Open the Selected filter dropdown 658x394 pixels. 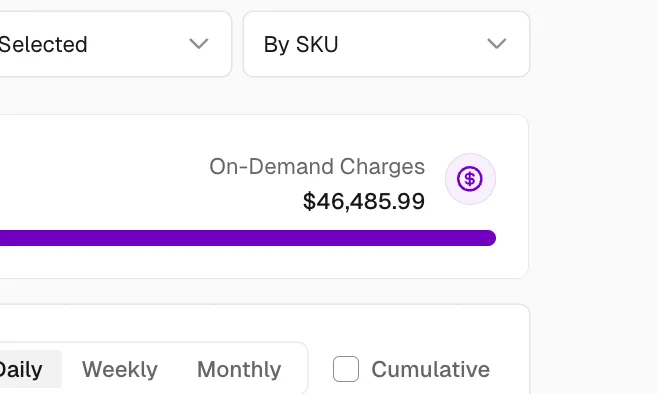coord(113,44)
